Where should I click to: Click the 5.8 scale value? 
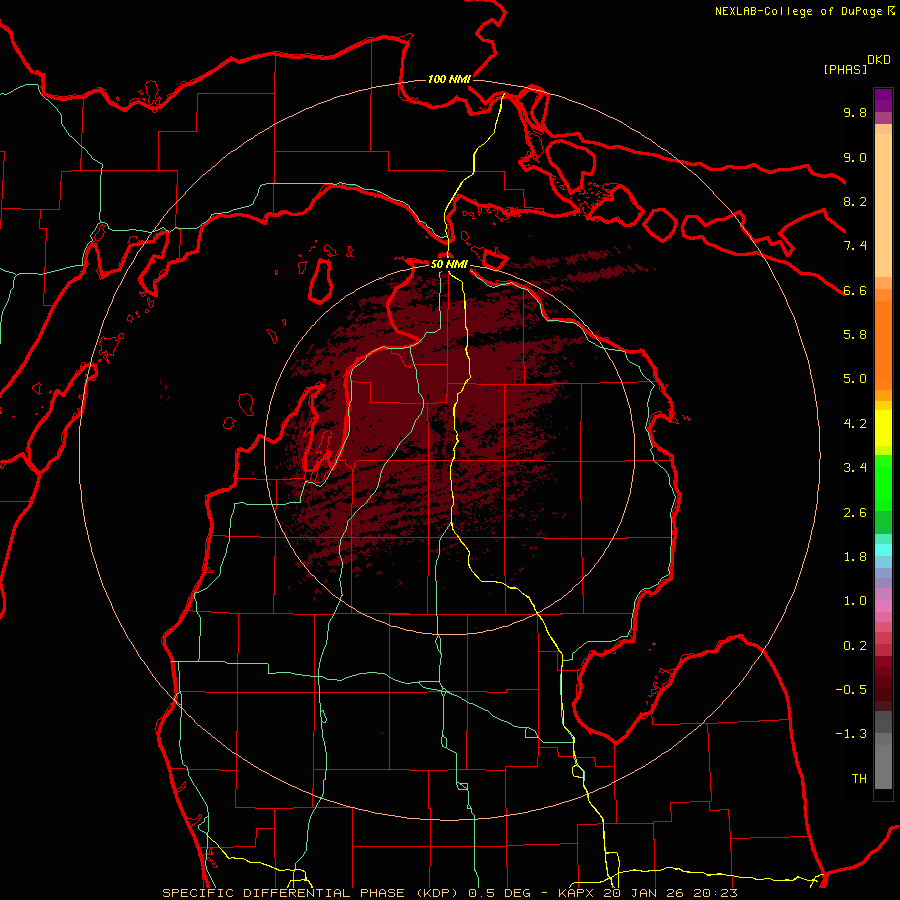(x=855, y=335)
